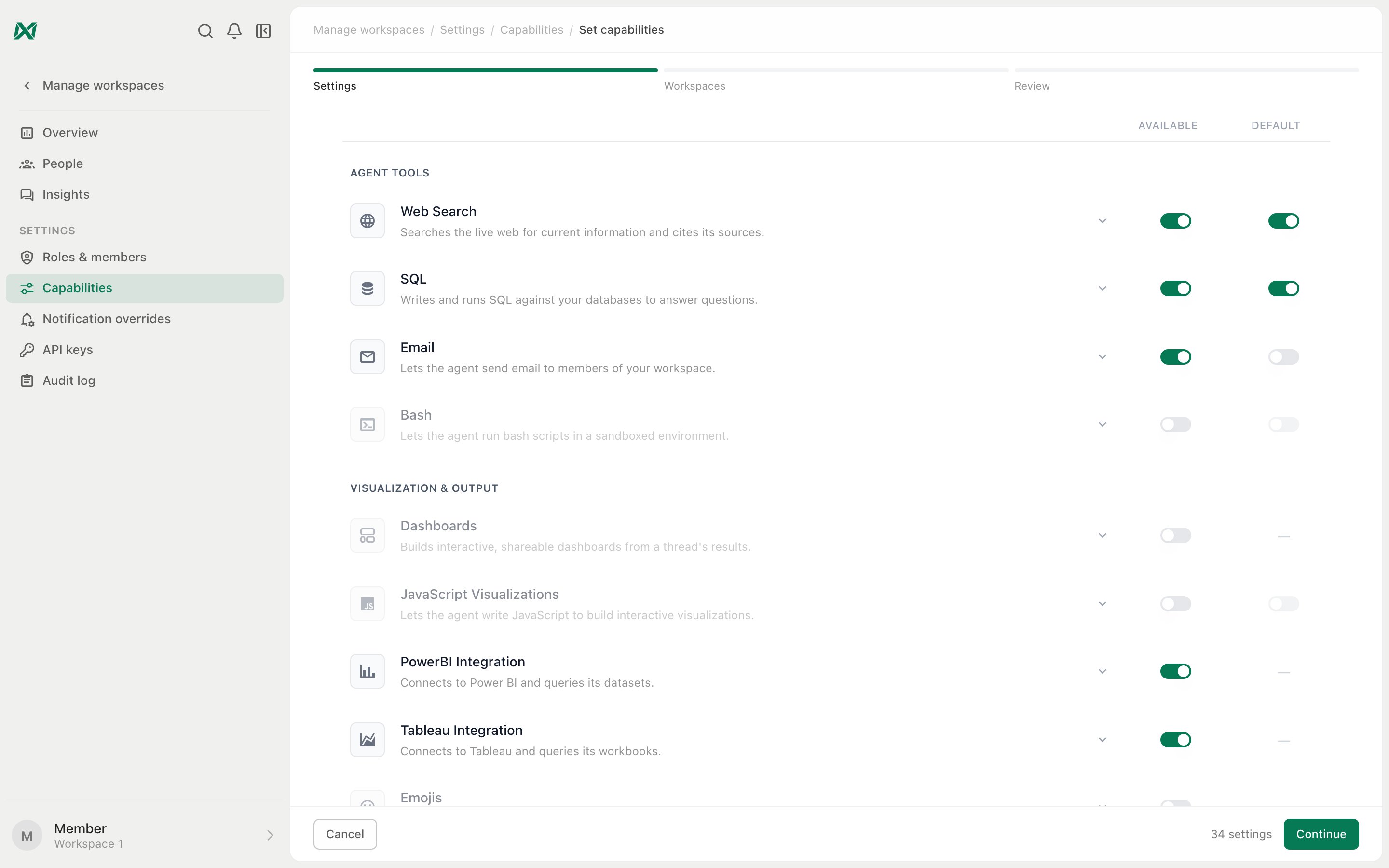Click the app logo icon
The height and width of the screenshot is (868, 1389).
coord(25,30)
